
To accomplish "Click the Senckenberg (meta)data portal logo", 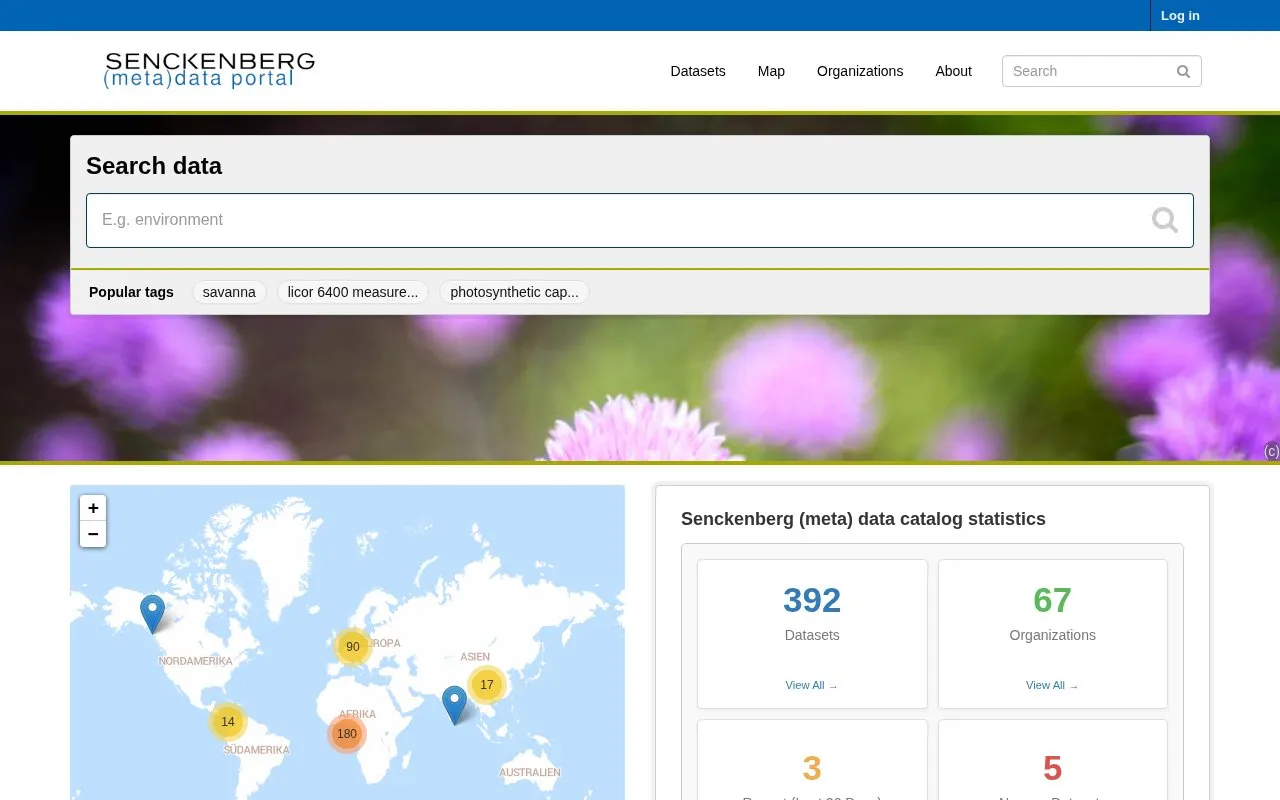I will [x=209, y=70].
